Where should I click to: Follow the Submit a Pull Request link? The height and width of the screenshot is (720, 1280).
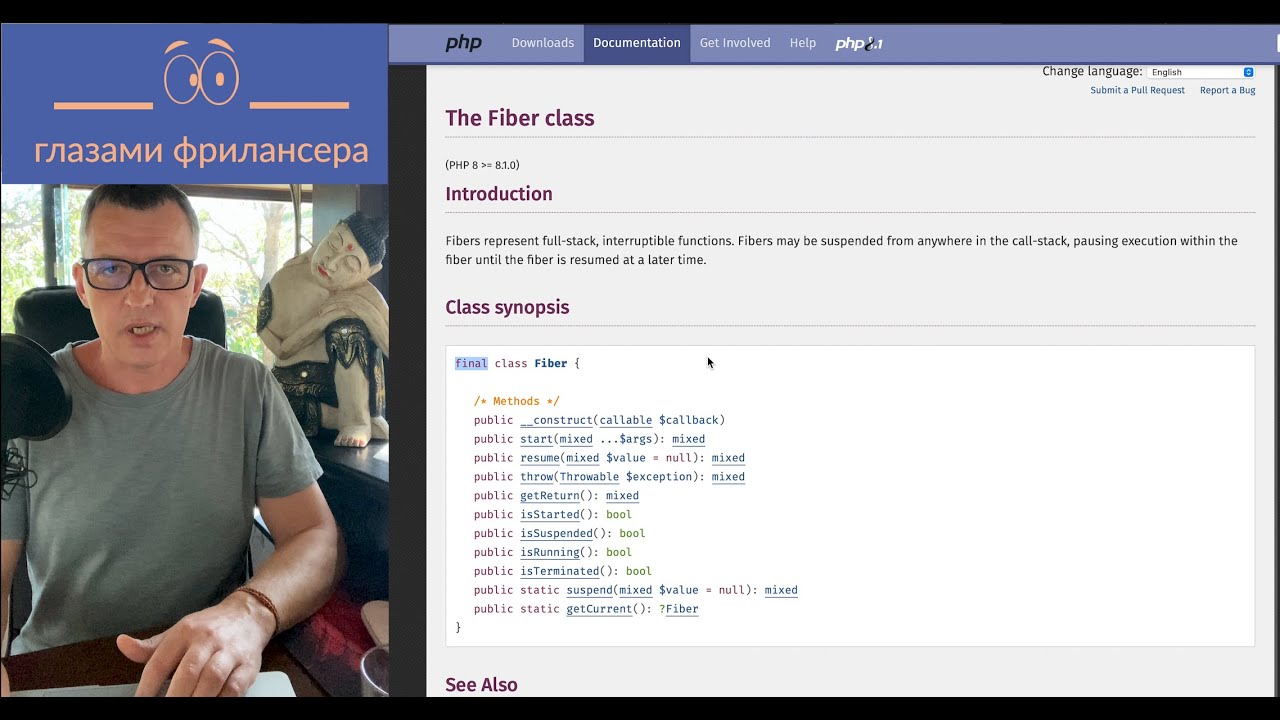(1138, 90)
